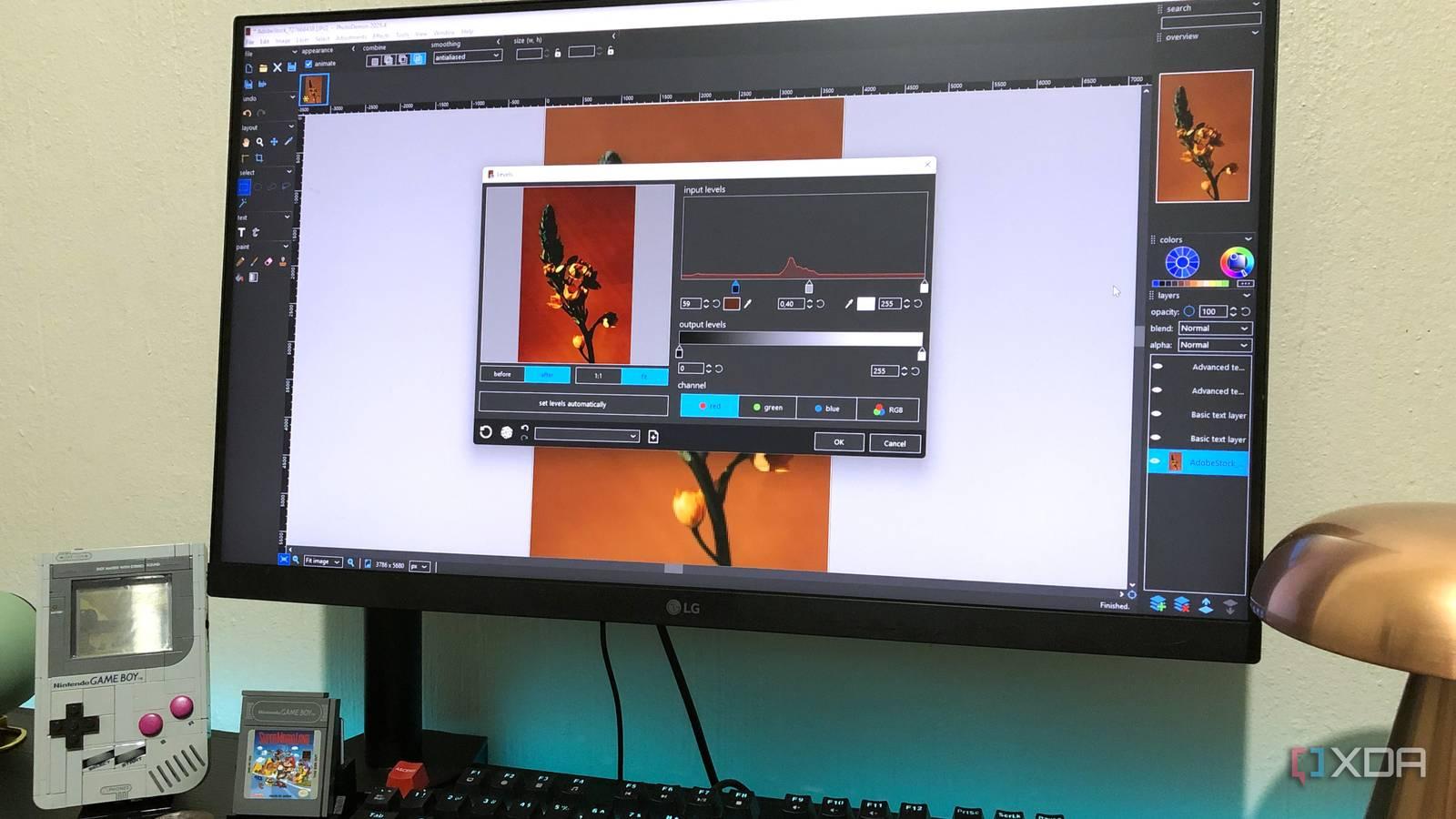Click the OK button in Levels
The width and height of the screenshot is (1456, 819).
(838, 442)
